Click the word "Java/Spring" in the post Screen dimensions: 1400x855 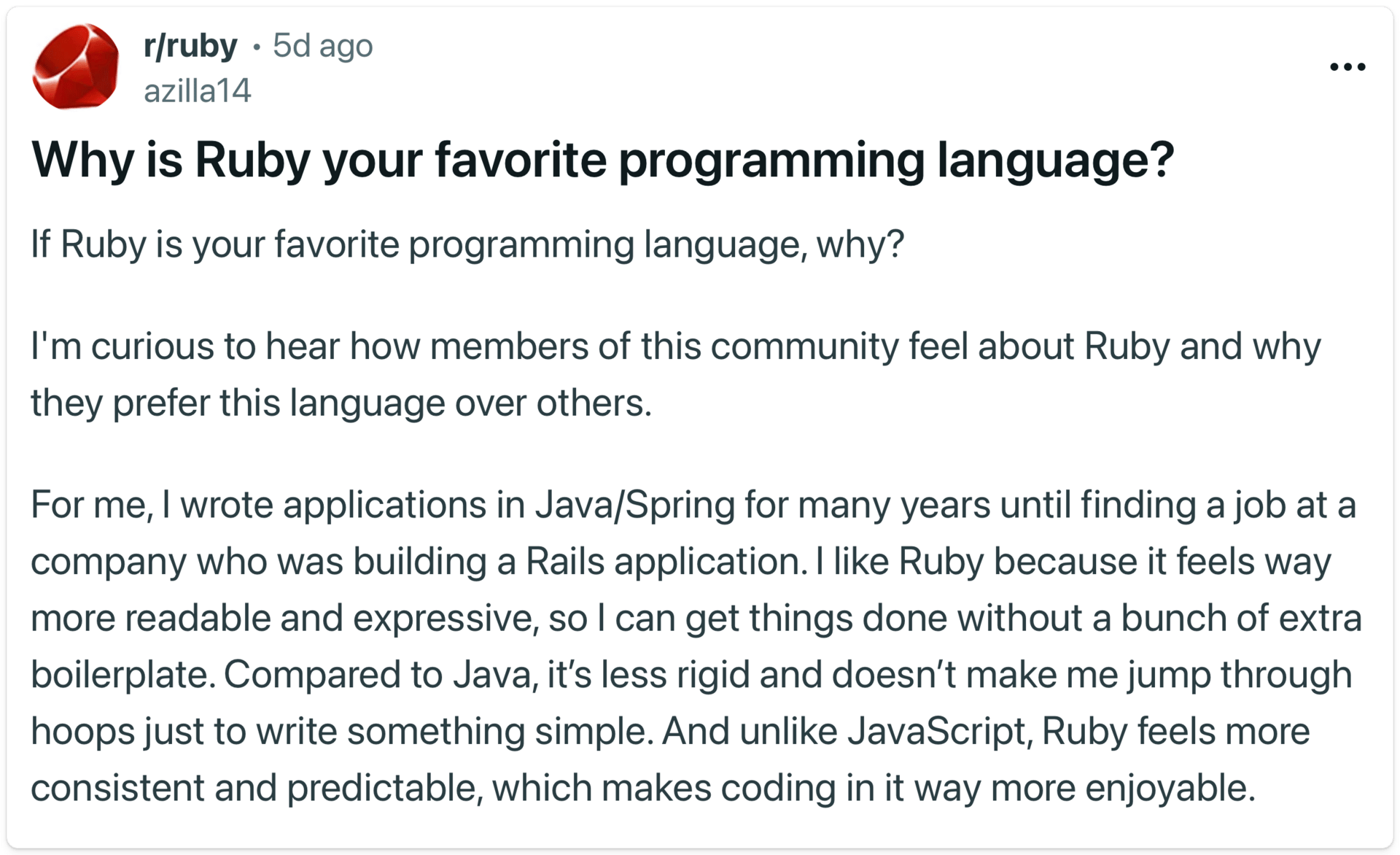coord(634,505)
